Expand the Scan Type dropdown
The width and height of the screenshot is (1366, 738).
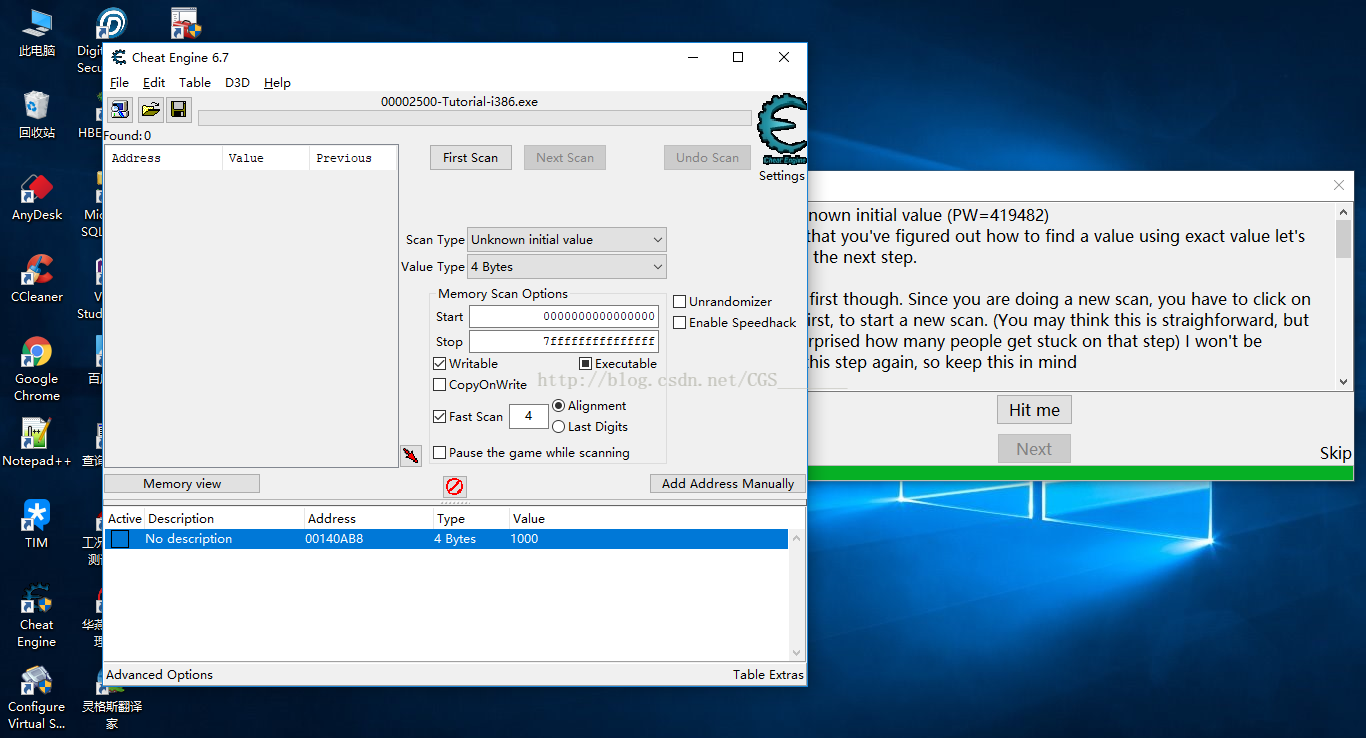click(566, 240)
